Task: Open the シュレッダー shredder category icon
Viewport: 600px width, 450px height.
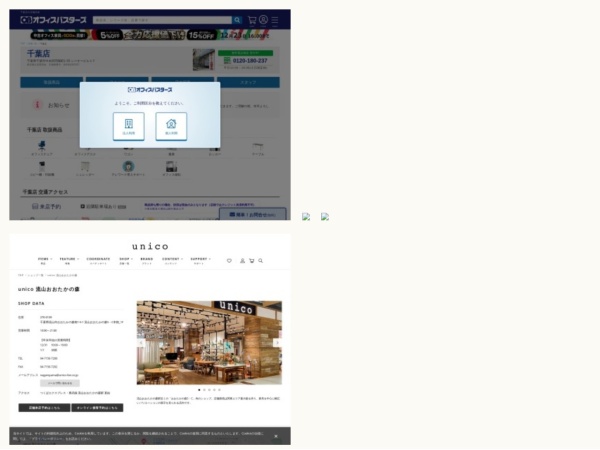Action: pyautogui.click(x=85, y=166)
